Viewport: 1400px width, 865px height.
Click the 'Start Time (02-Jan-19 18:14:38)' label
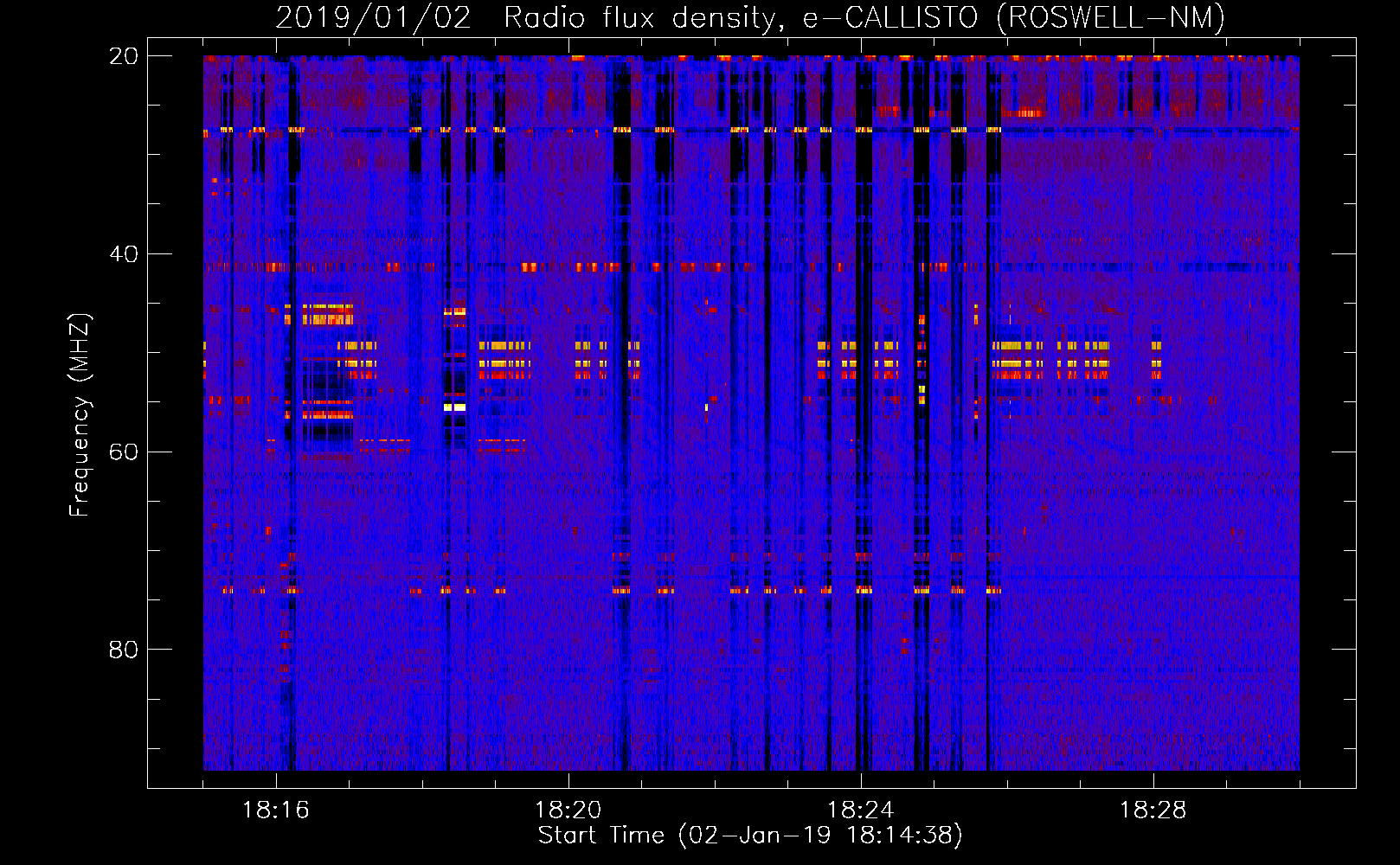(x=750, y=836)
